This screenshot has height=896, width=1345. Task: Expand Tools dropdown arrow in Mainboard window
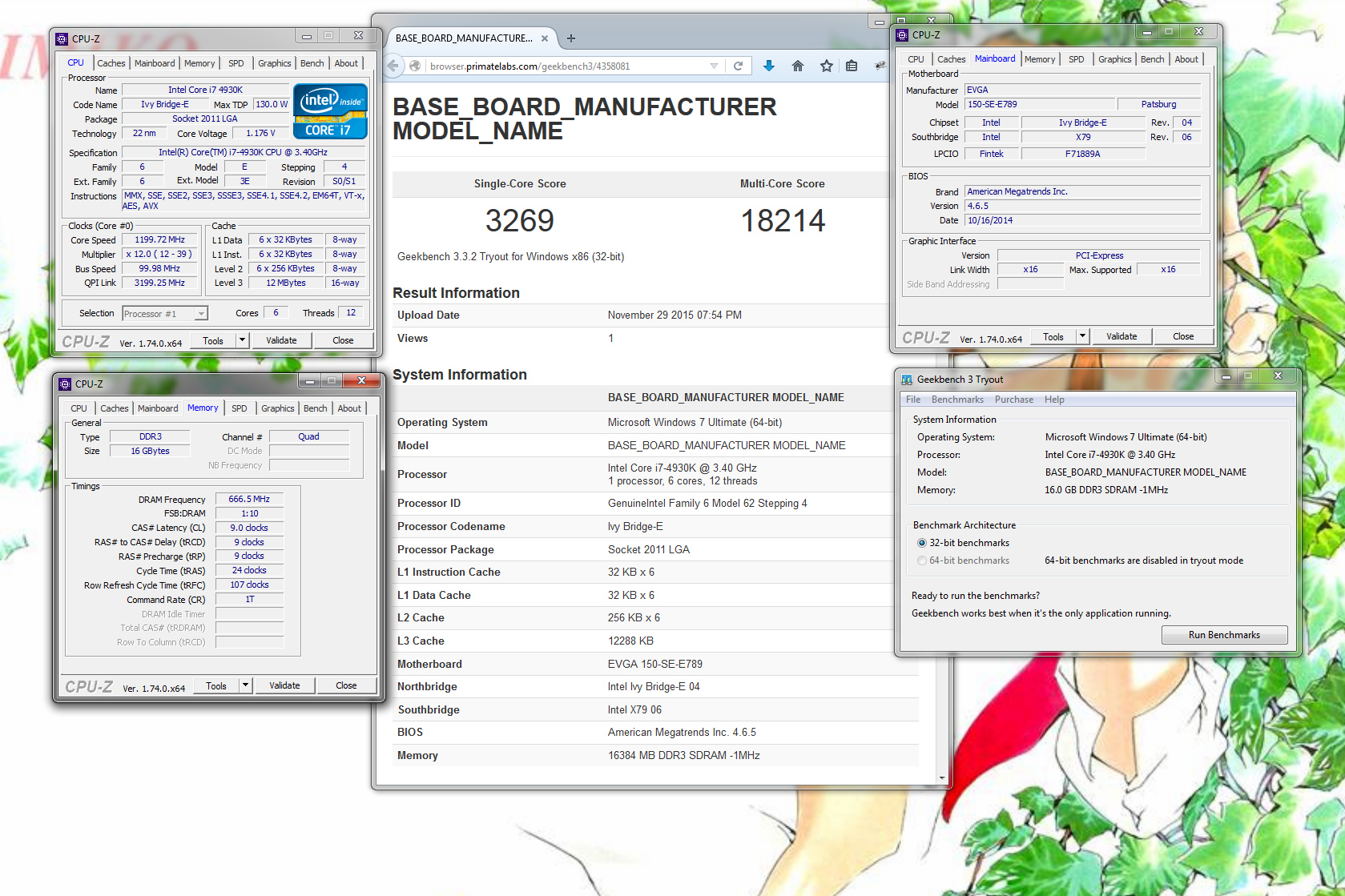coord(1082,336)
